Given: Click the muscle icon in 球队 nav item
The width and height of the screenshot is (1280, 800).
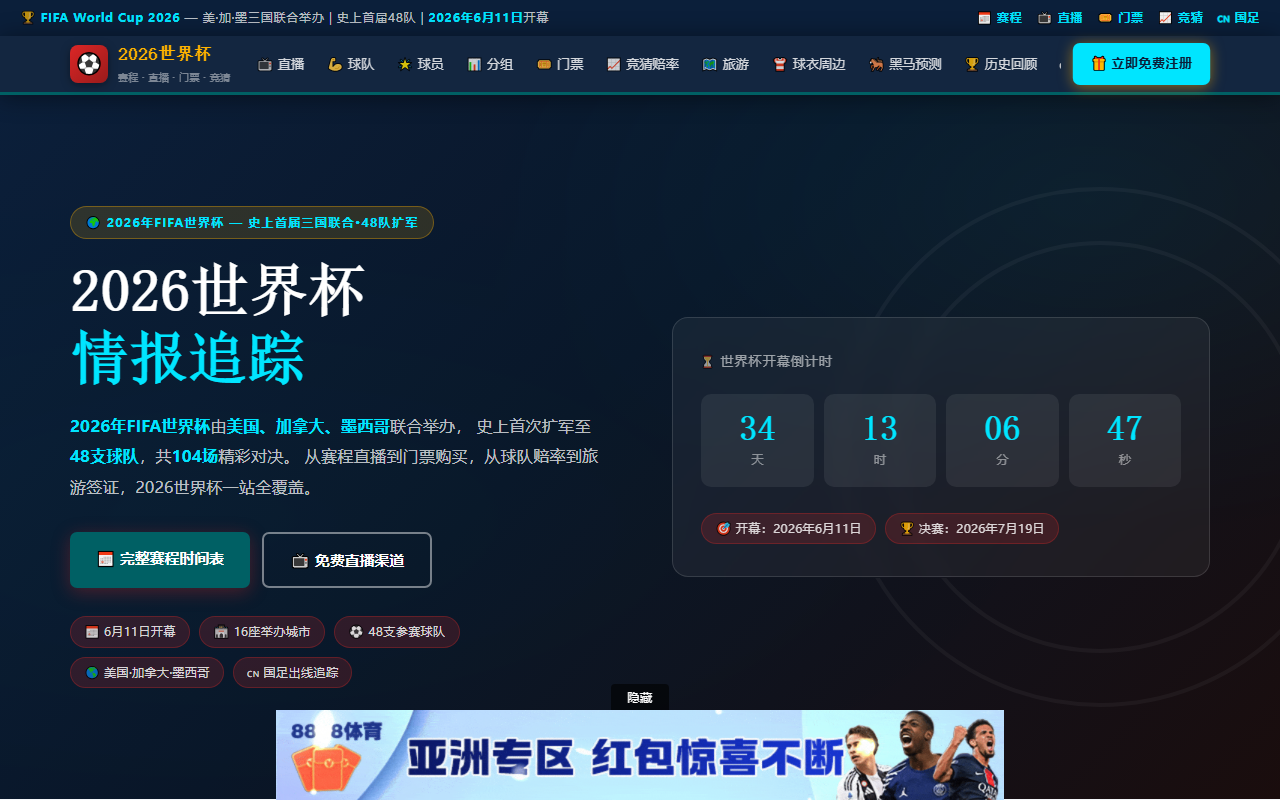Looking at the screenshot, I should click(x=335, y=64).
